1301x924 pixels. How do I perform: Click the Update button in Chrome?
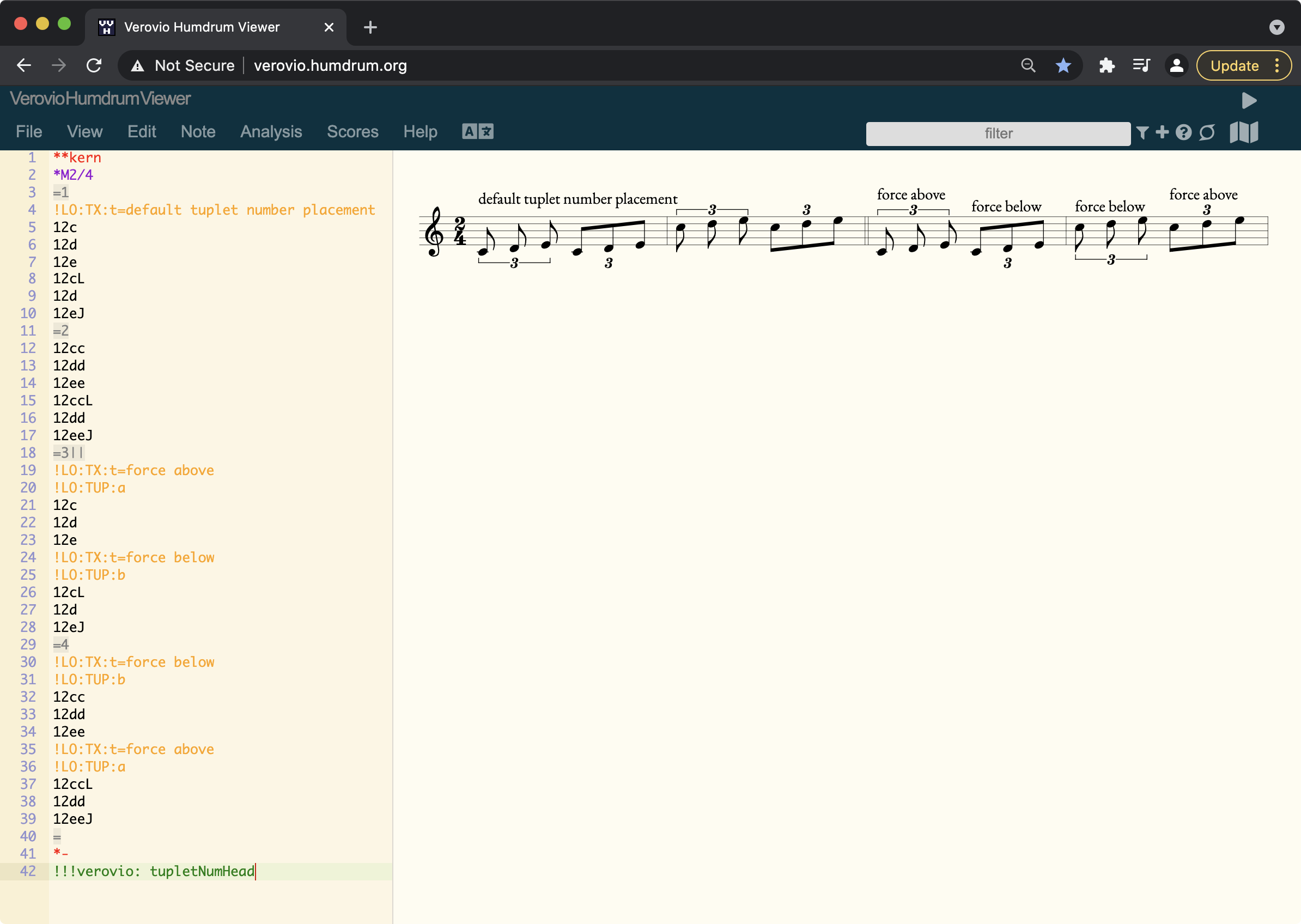(1235, 65)
